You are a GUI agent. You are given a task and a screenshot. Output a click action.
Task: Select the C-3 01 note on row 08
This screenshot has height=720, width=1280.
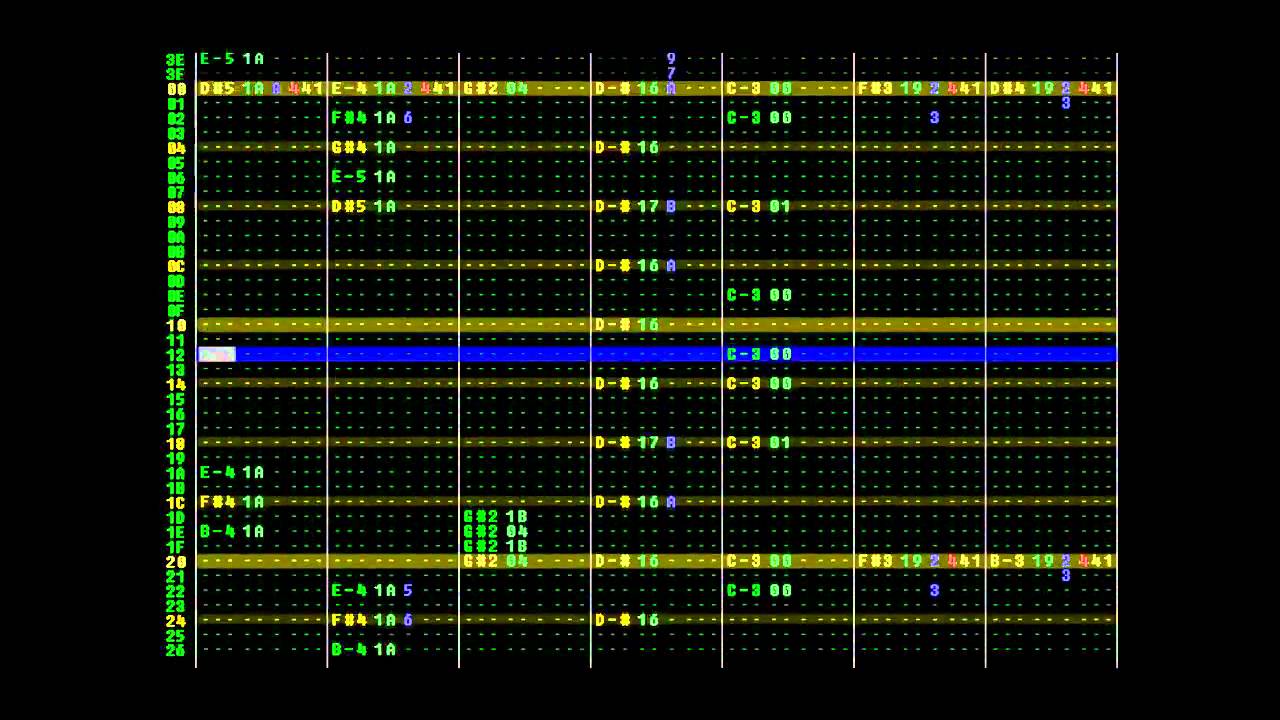pos(759,207)
